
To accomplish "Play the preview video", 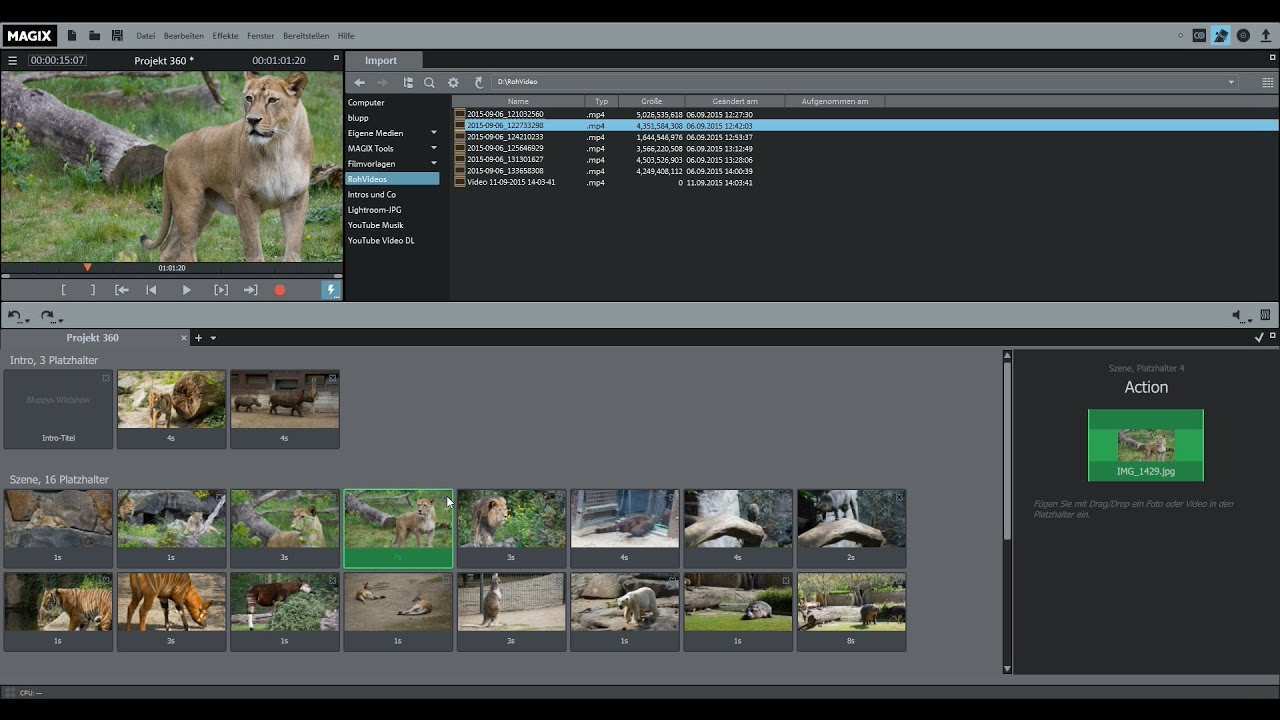I will click(x=186, y=290).
